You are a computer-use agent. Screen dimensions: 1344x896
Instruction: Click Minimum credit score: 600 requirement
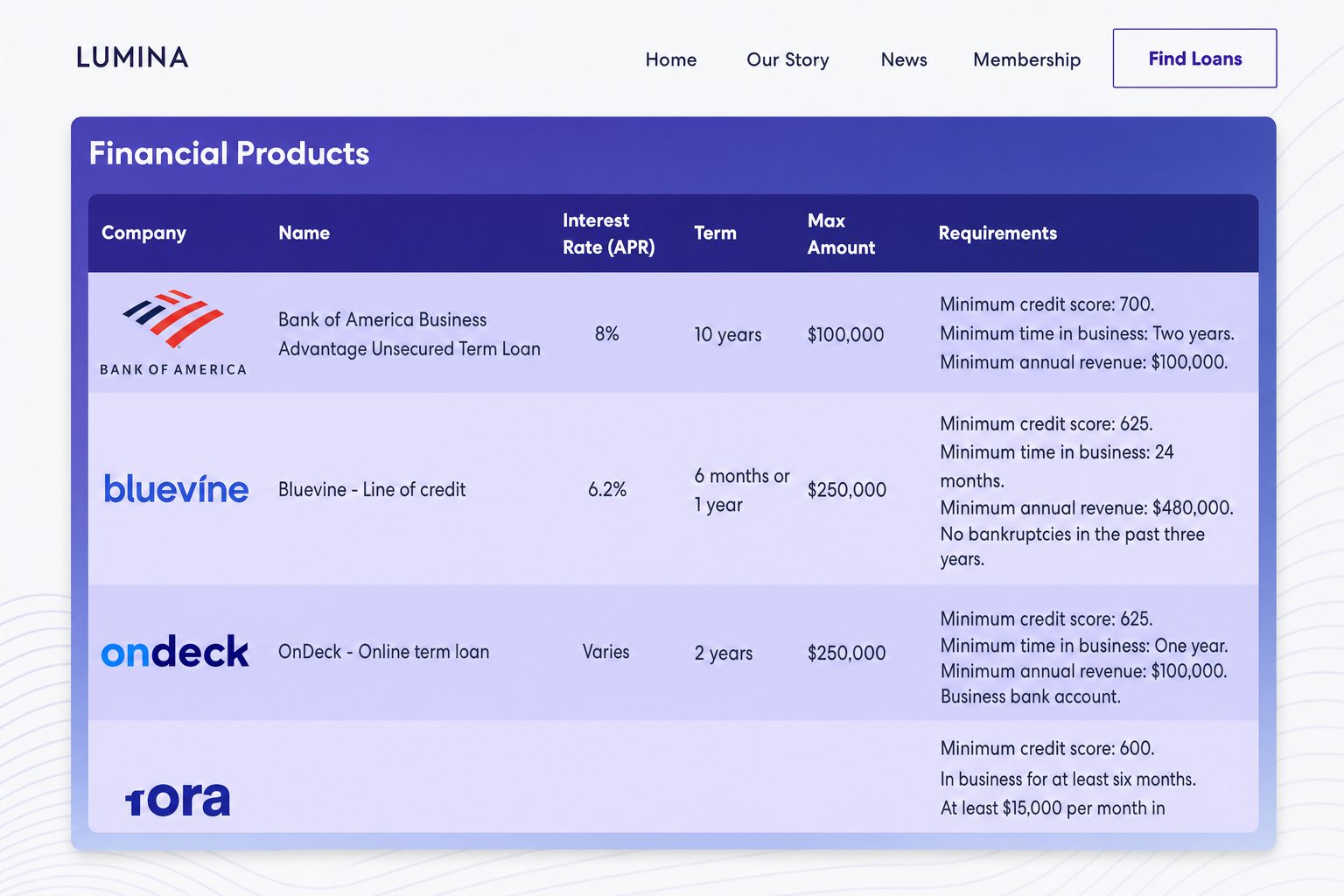[x=1047, y=748]
